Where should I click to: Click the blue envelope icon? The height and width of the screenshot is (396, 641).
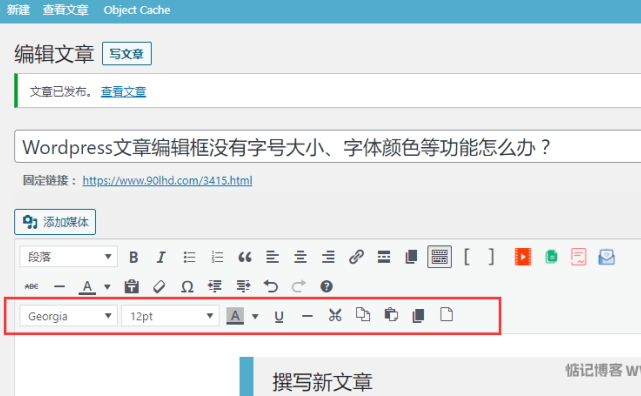[607, 257]
